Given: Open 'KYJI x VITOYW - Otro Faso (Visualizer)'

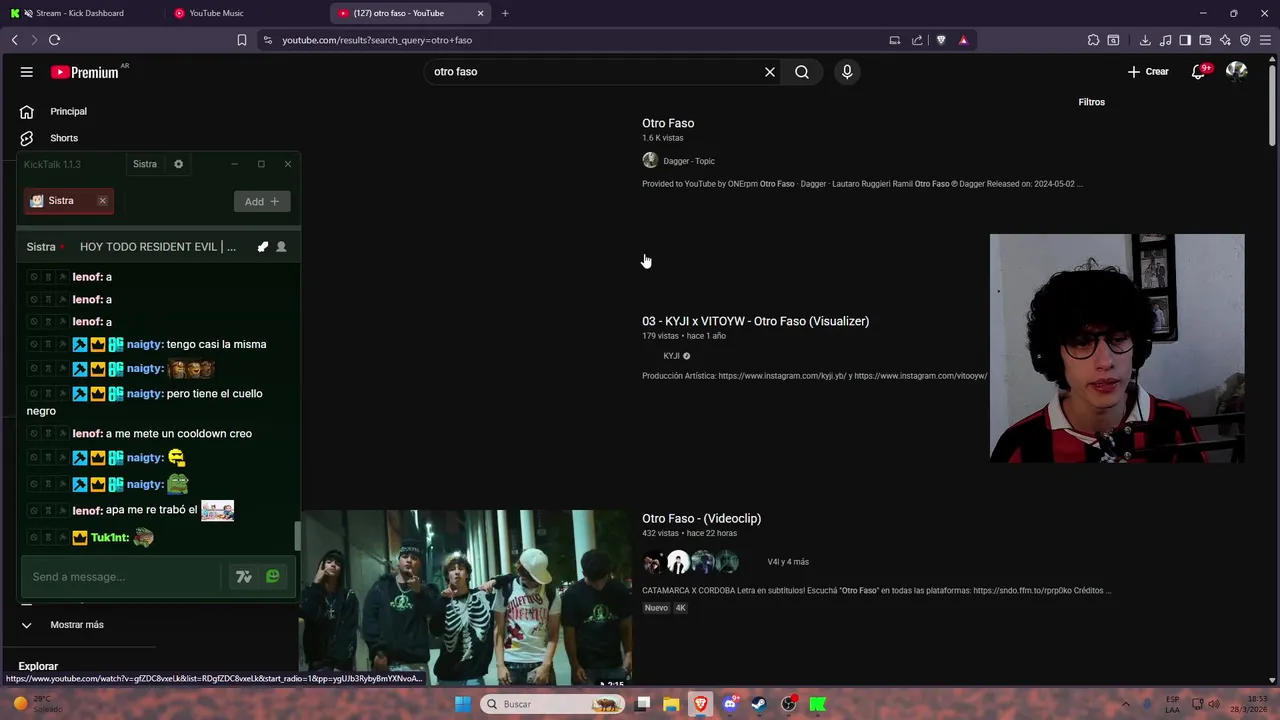Looking at the screenshot, I should point(755,321).
